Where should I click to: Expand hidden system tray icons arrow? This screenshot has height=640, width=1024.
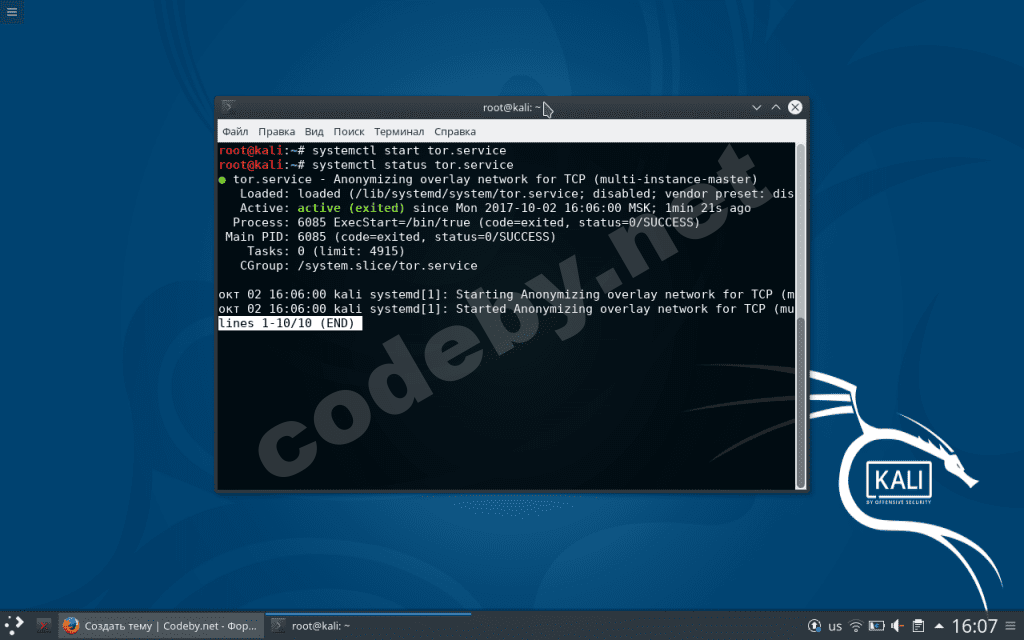pos(938,626)
